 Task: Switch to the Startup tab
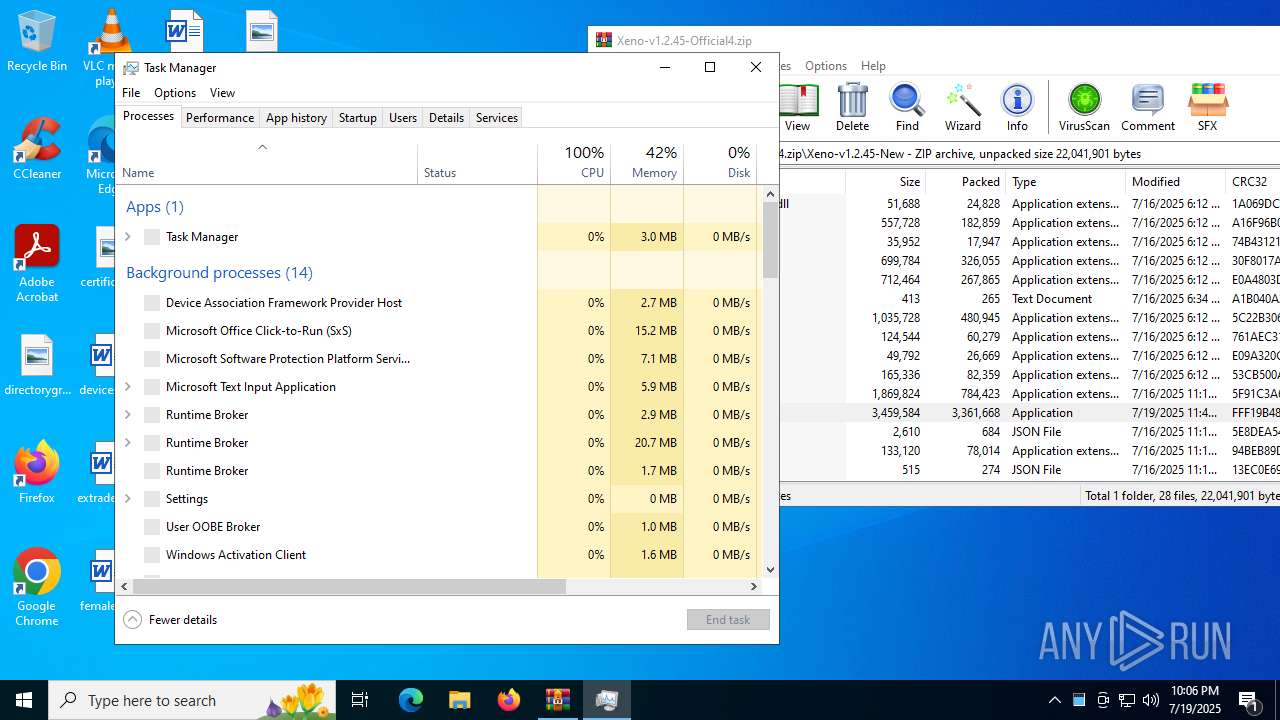pos(357,117)
